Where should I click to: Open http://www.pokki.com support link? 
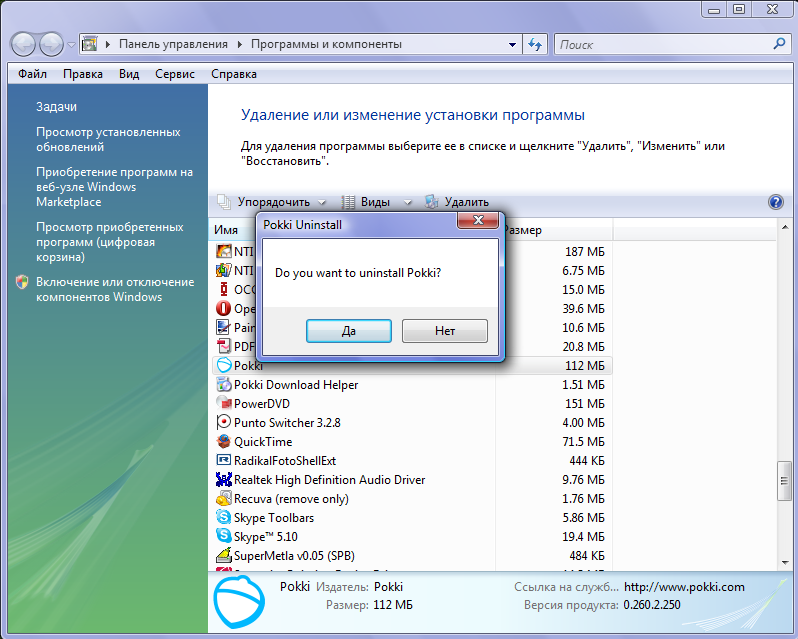pyautogui.click(x=684, y=587)
